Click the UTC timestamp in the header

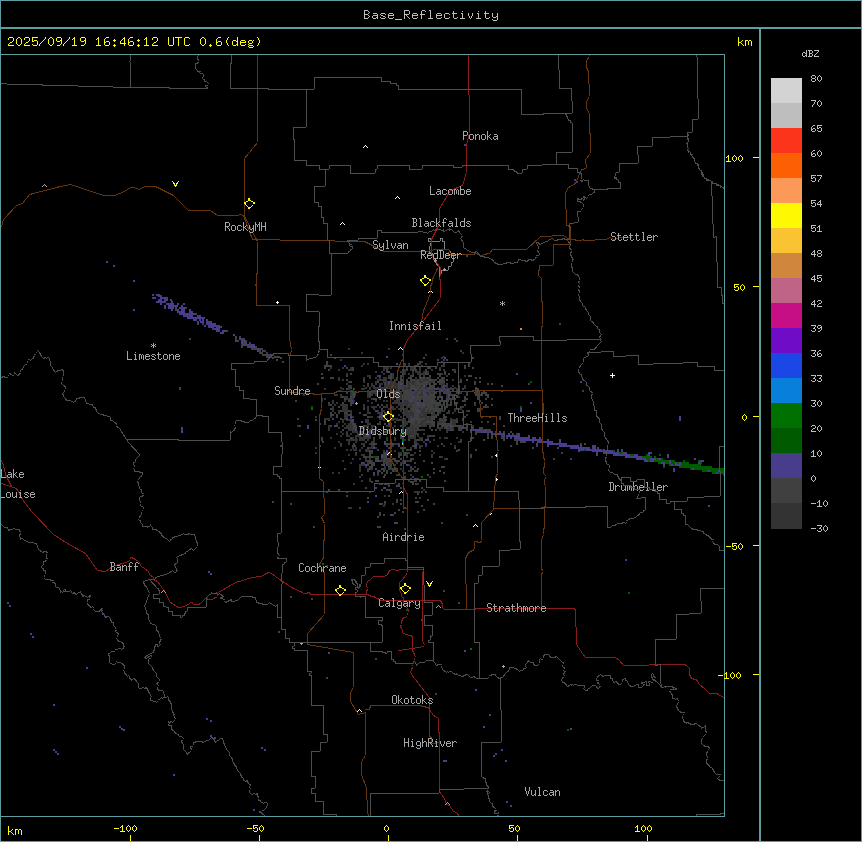134,42
